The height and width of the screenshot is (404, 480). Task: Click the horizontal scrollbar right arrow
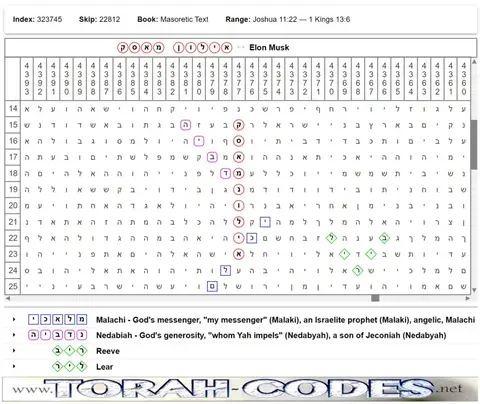point(468,298)
